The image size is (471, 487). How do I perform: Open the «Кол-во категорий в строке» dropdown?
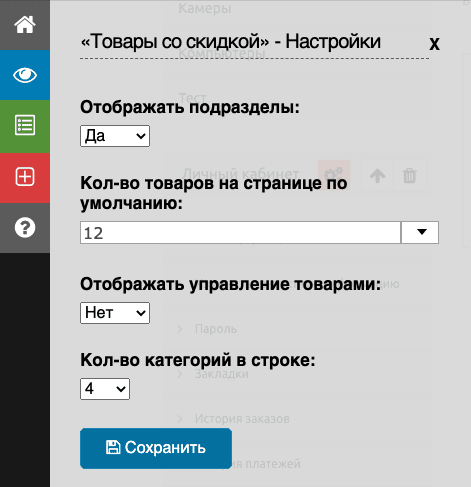tap(105, 389)
